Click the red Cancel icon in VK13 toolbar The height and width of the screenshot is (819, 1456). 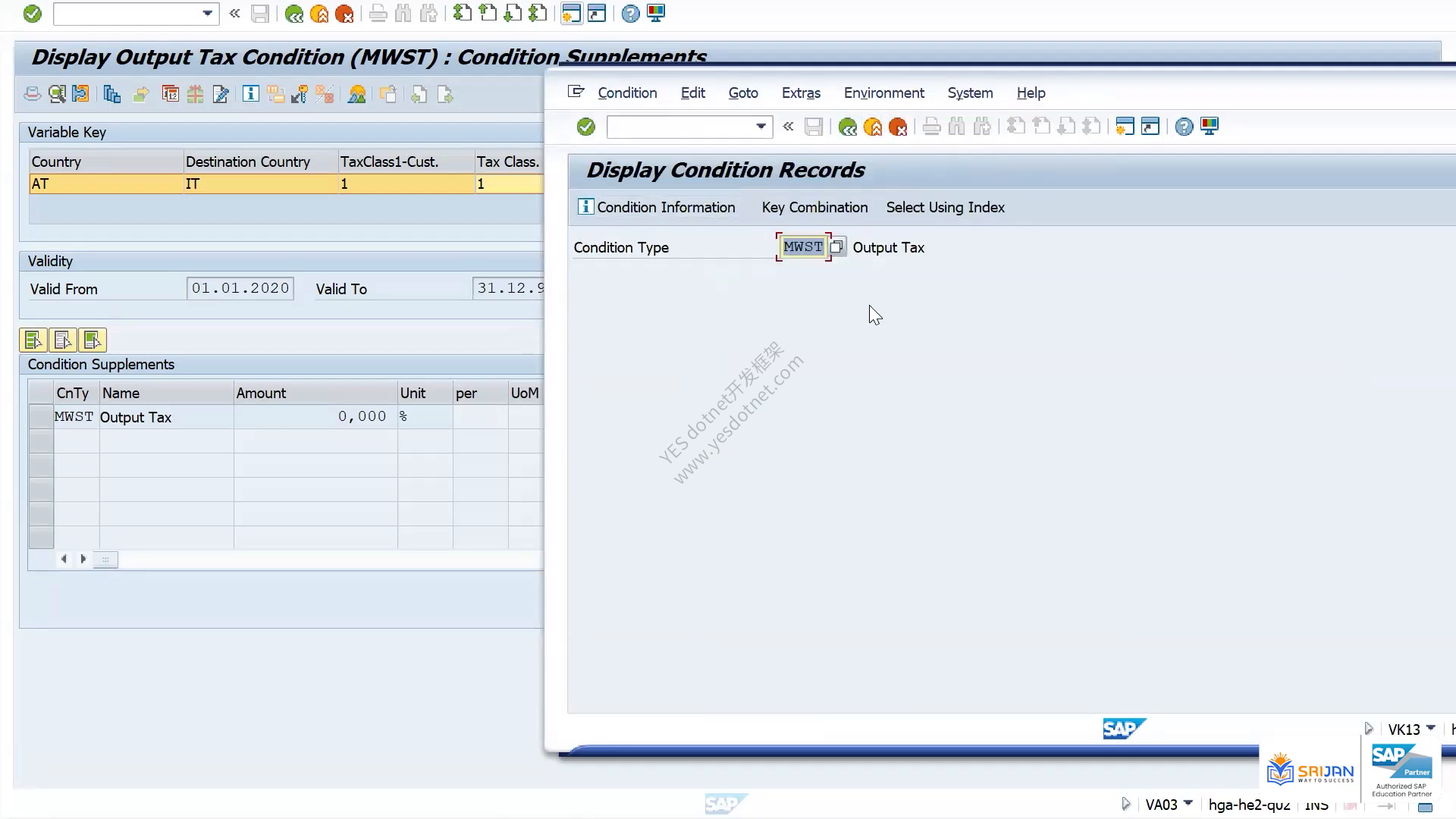[897, 127]
